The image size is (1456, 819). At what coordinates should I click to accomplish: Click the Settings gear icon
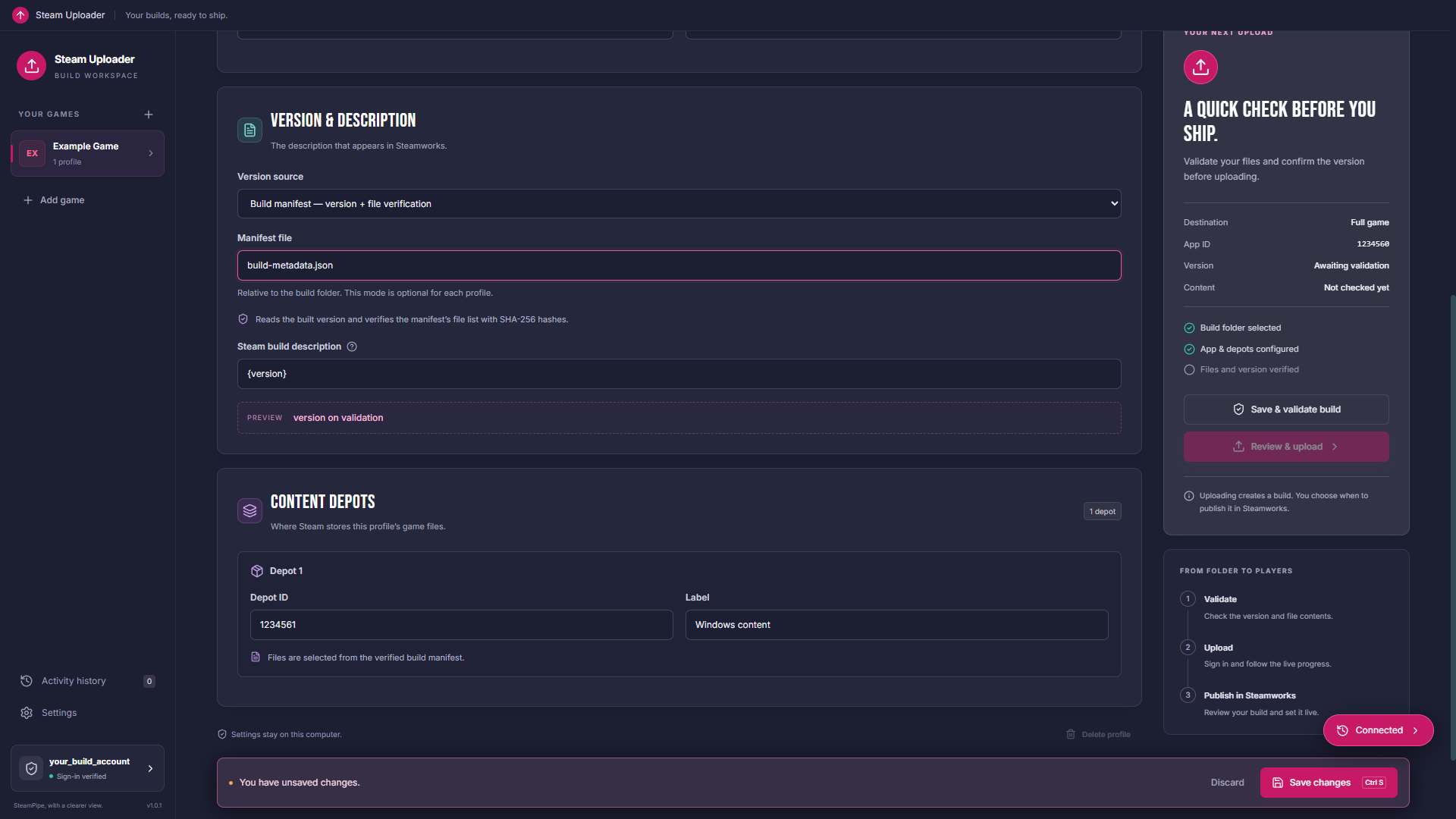pos(27,713)
